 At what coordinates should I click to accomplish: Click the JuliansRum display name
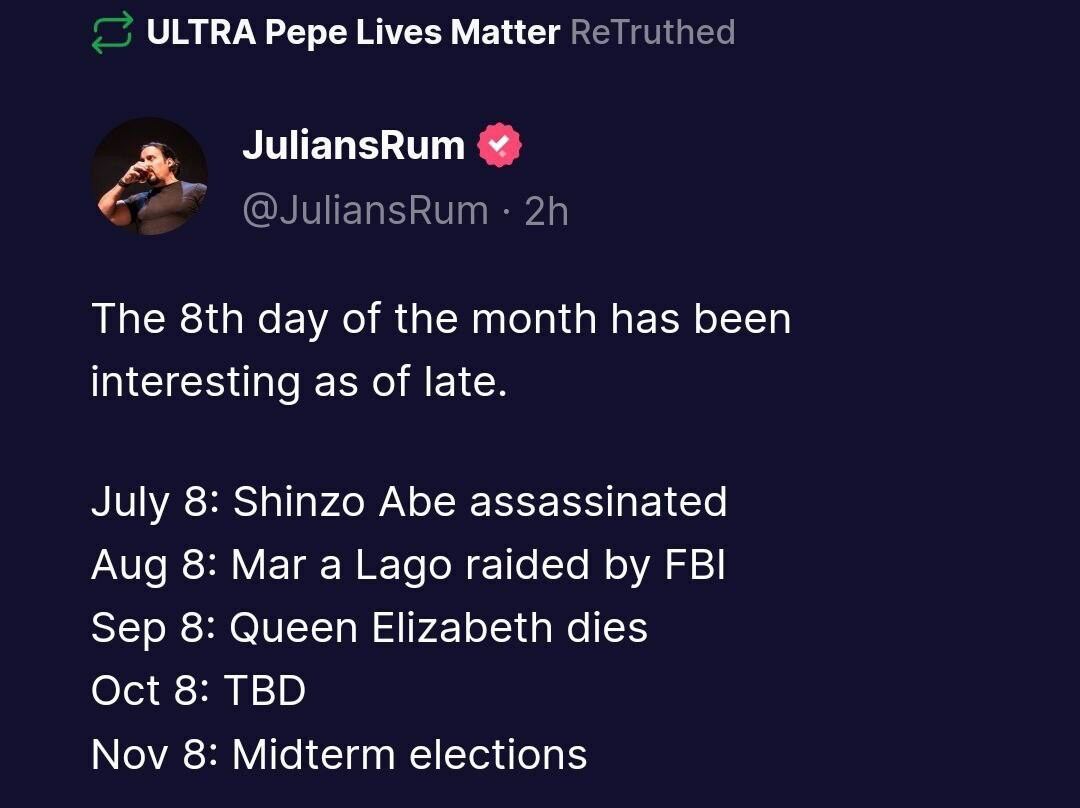coord(353,145)
